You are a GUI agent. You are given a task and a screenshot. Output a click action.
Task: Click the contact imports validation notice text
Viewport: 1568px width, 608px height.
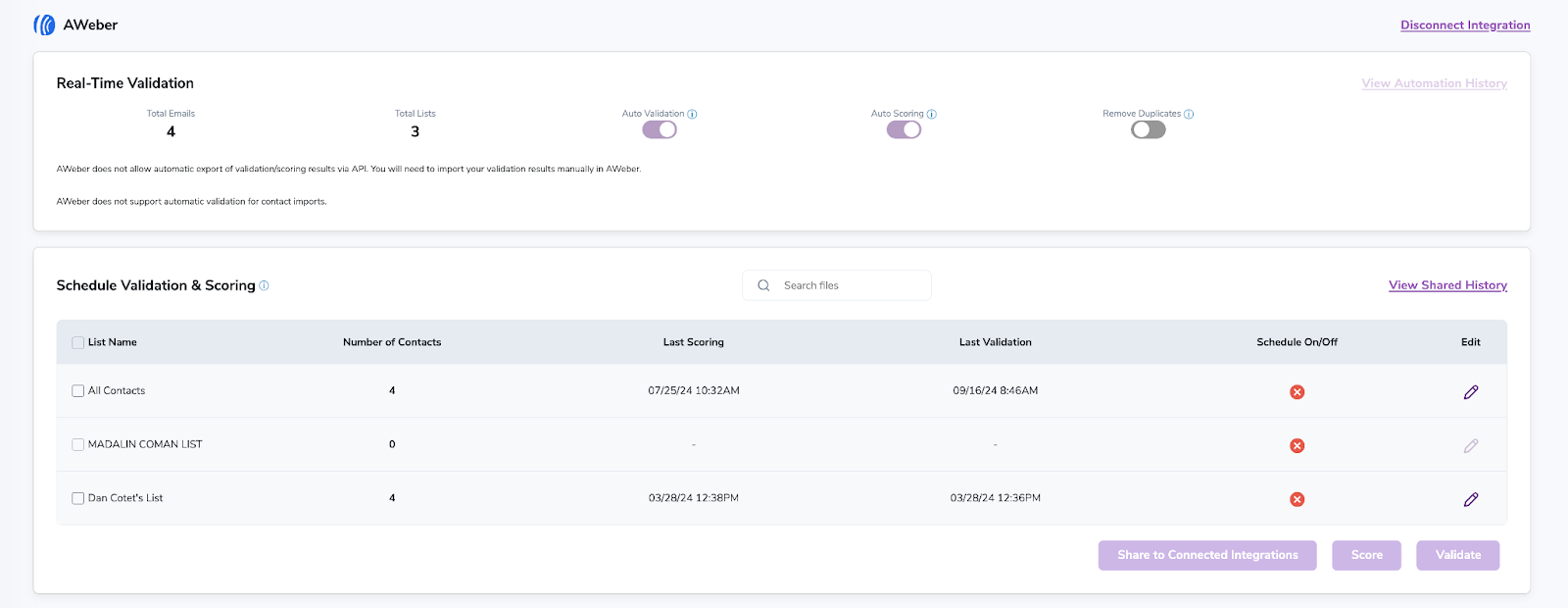tap(192, 201)
